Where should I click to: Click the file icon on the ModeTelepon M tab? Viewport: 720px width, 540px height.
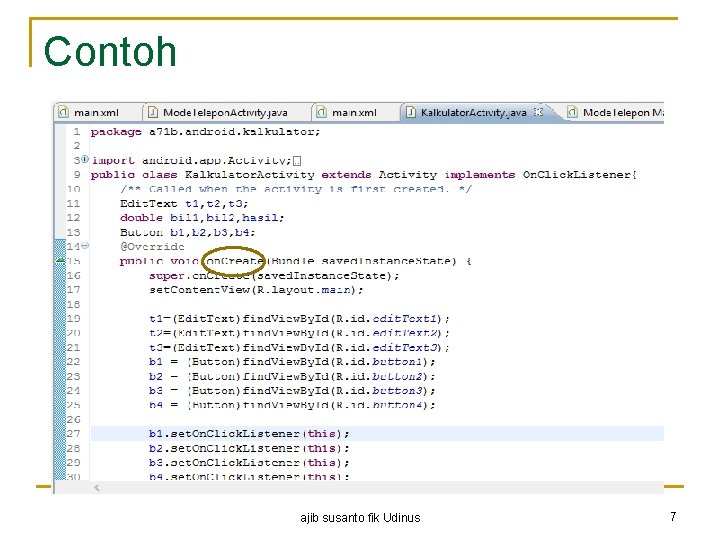[x=572, y=112]
